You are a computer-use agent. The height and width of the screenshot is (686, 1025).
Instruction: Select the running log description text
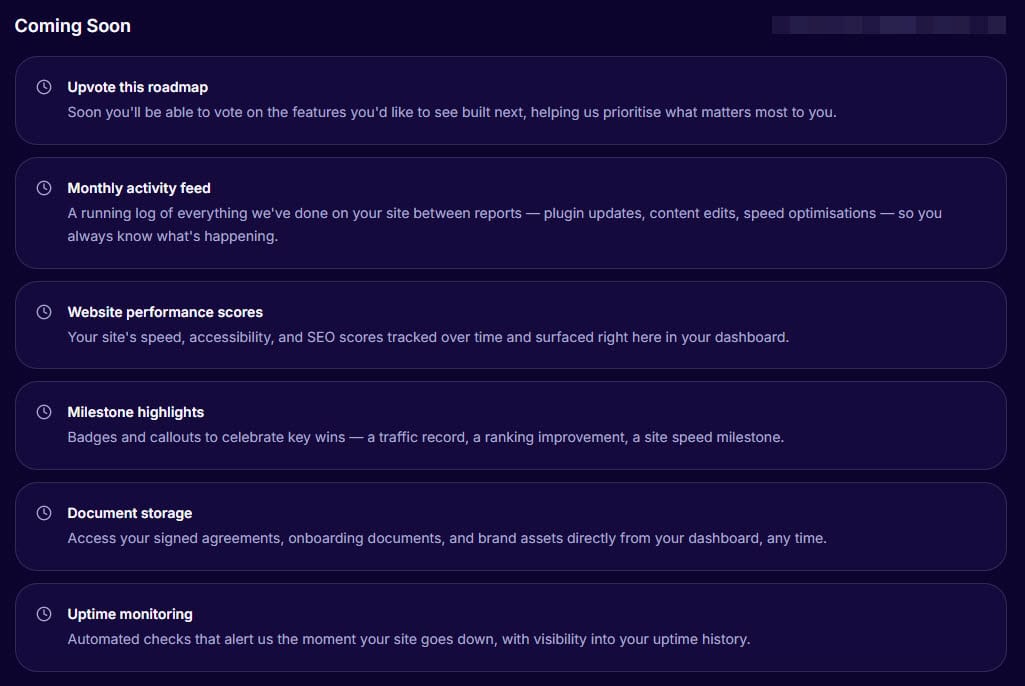coord(504,225)
